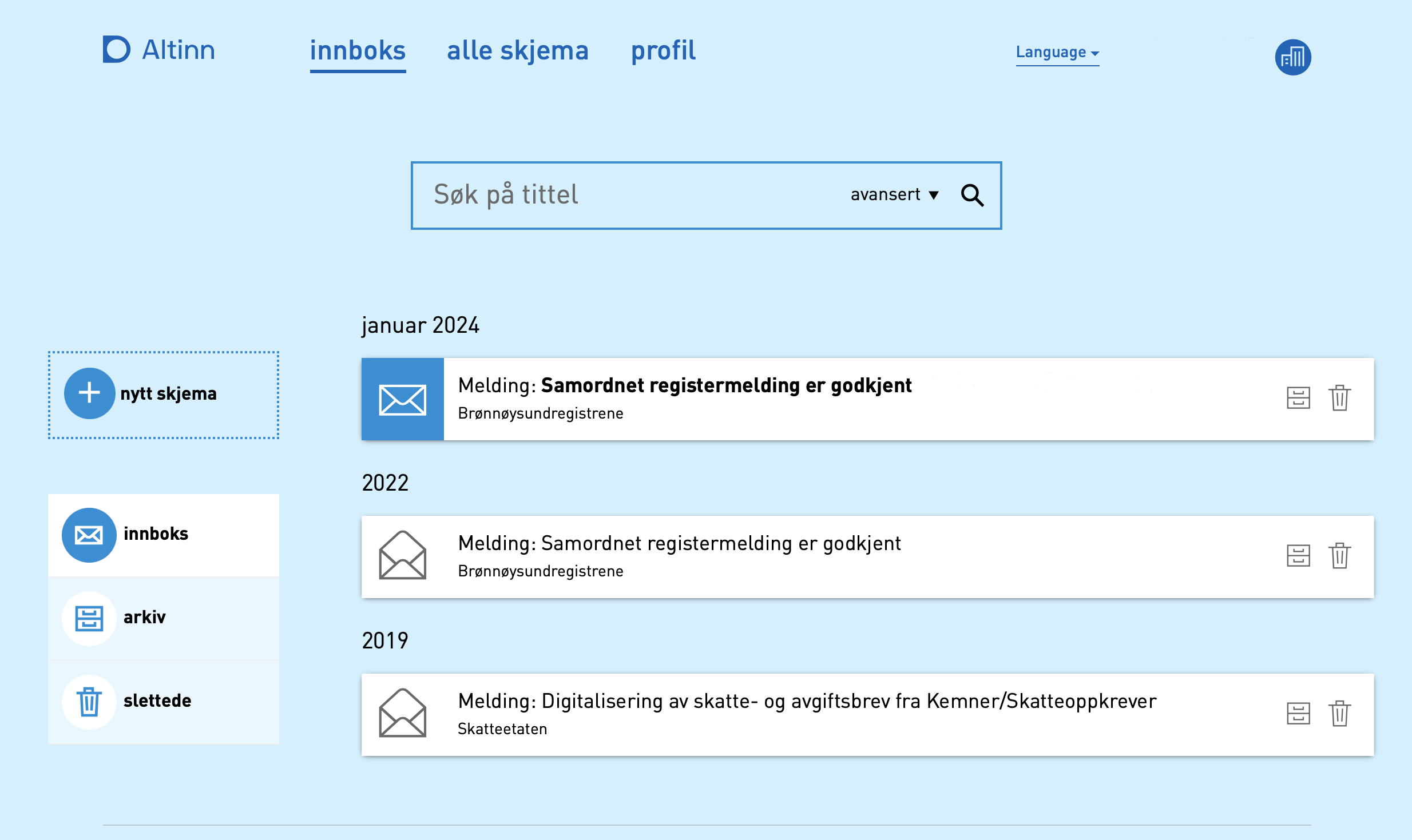This screenshot has width=1412, height=840.
Task: Switch to the alle skjema tab
Action: [x=518, y=51]
